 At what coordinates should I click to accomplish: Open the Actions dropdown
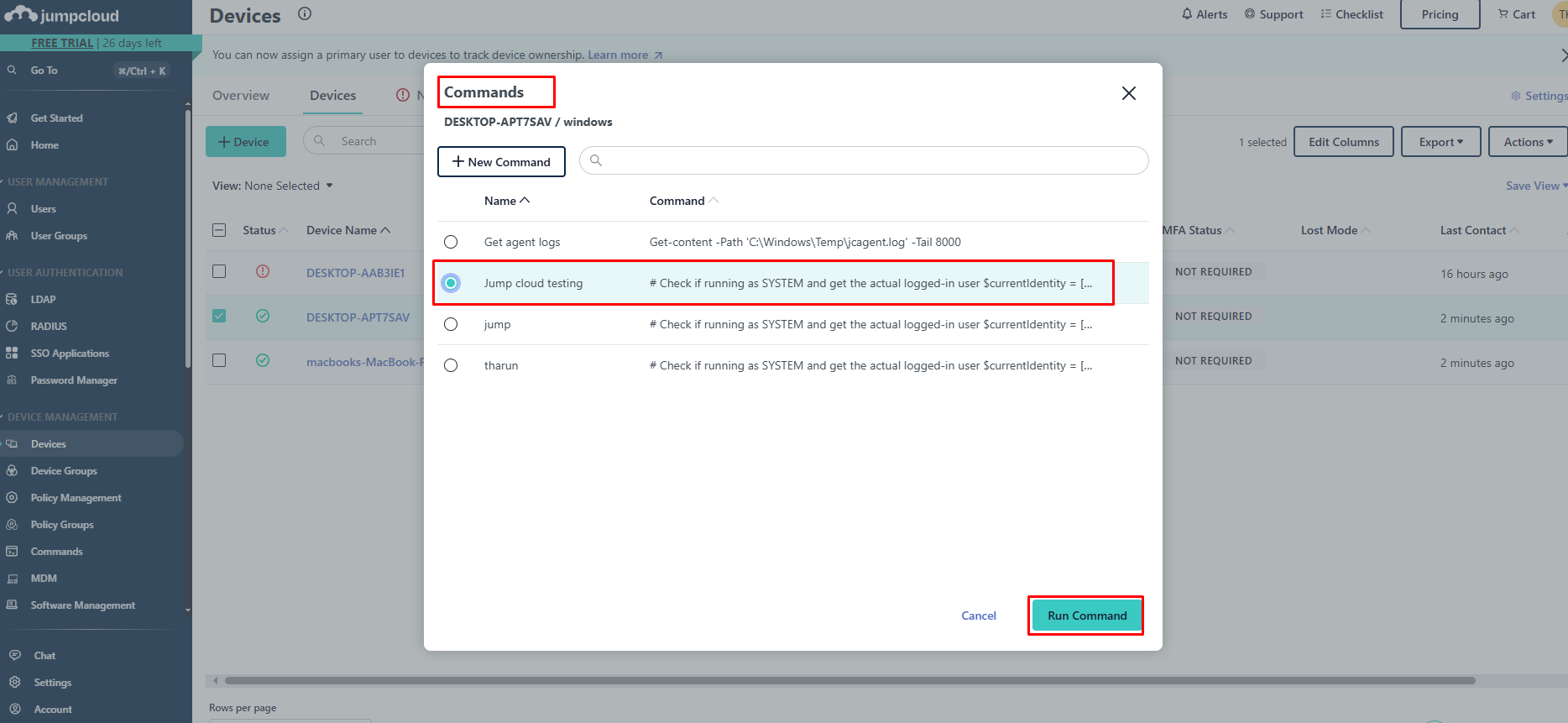1528,142
